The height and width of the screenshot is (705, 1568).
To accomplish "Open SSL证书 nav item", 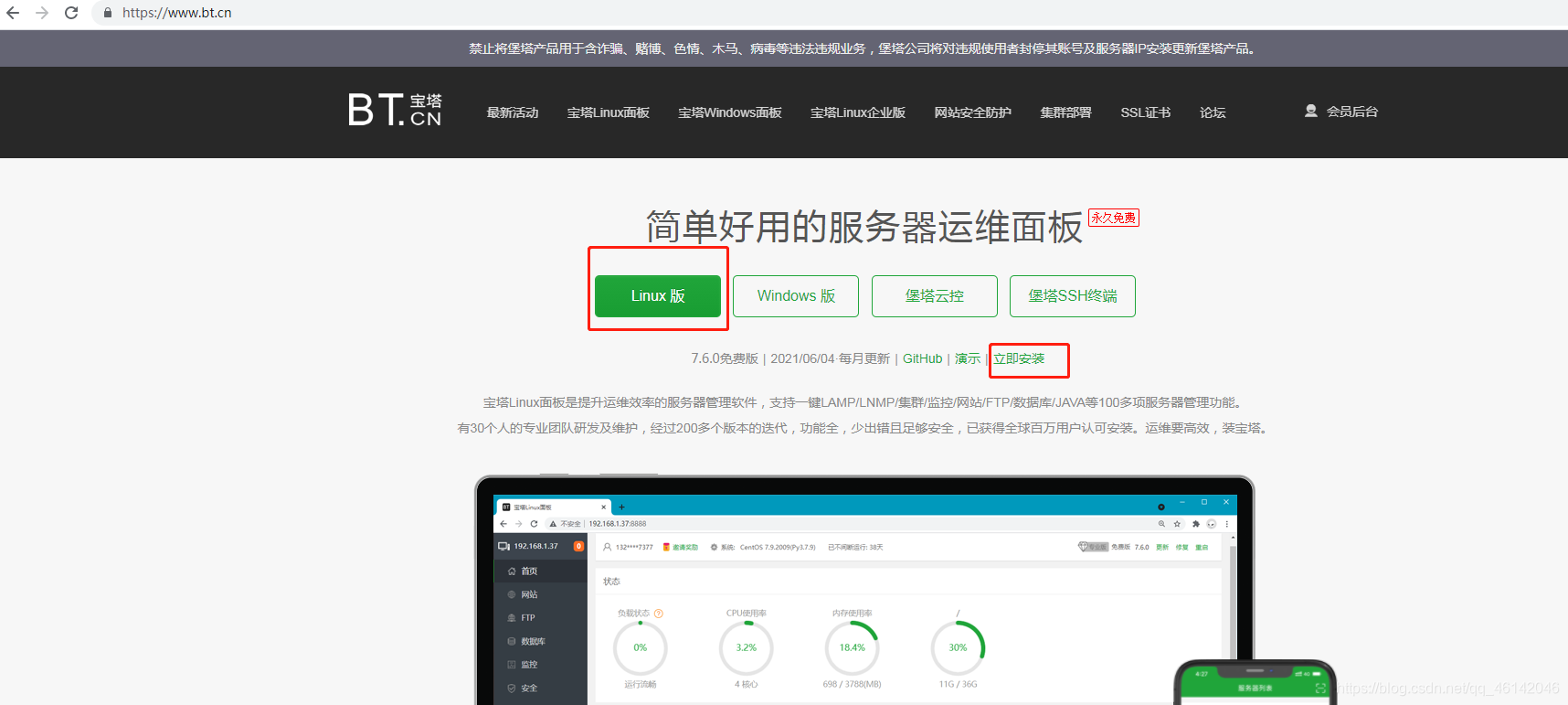I will (1146, 112).
